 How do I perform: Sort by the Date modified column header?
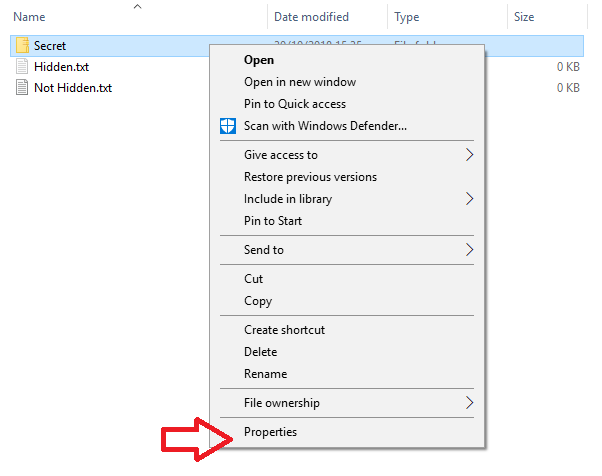point(311,17)
